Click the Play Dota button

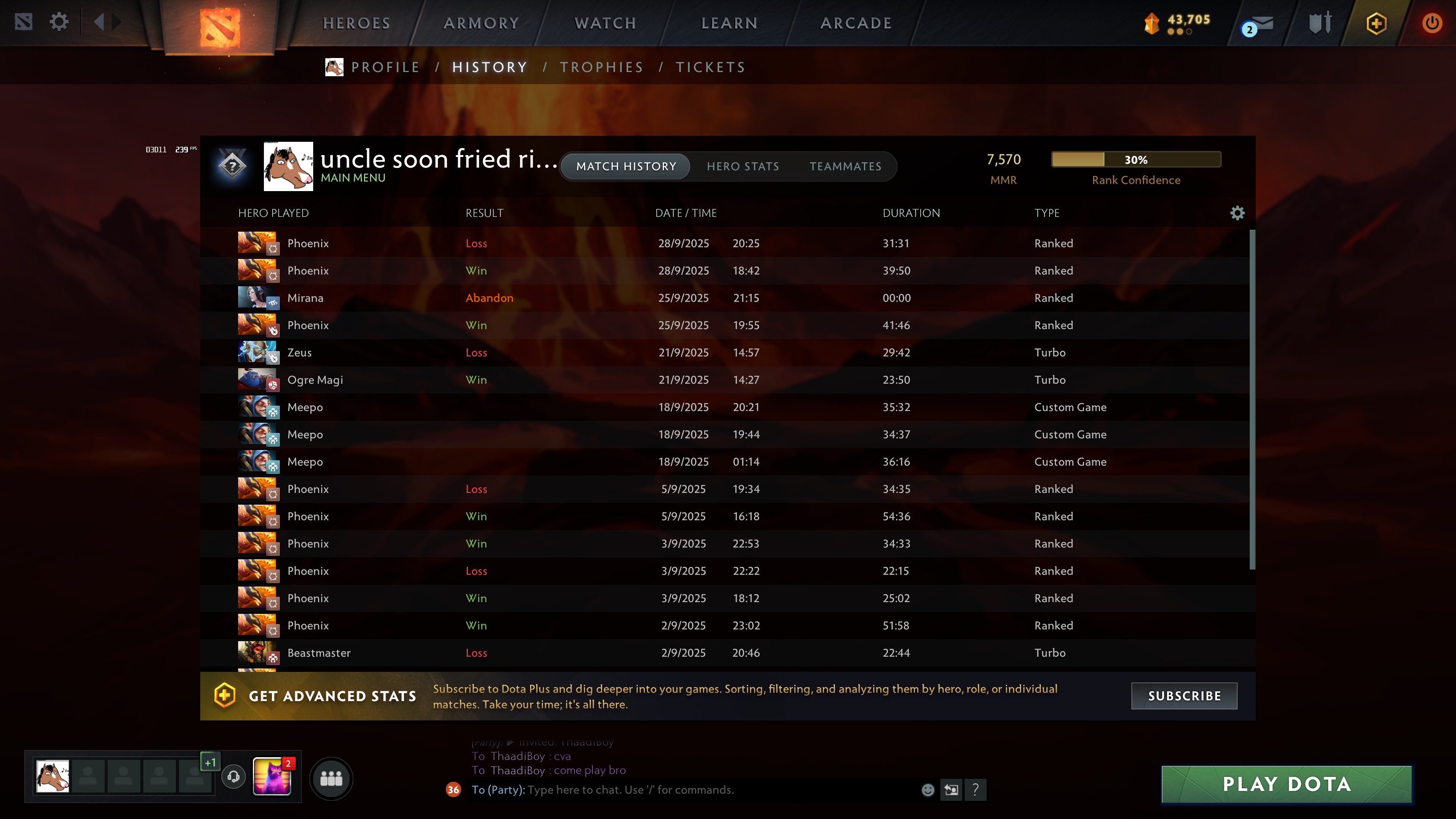point(1287,784)
